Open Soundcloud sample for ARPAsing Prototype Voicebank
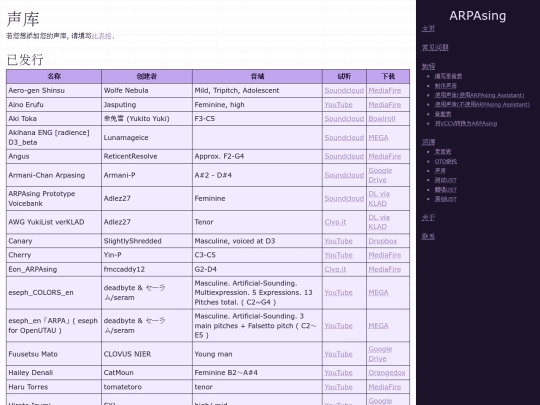The image size is (540, 405). (344, 199)
